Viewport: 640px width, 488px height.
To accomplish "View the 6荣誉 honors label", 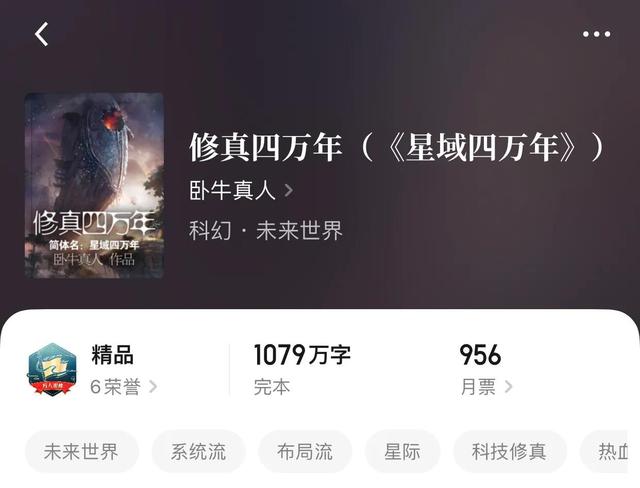I will click(x=116, y=387).
